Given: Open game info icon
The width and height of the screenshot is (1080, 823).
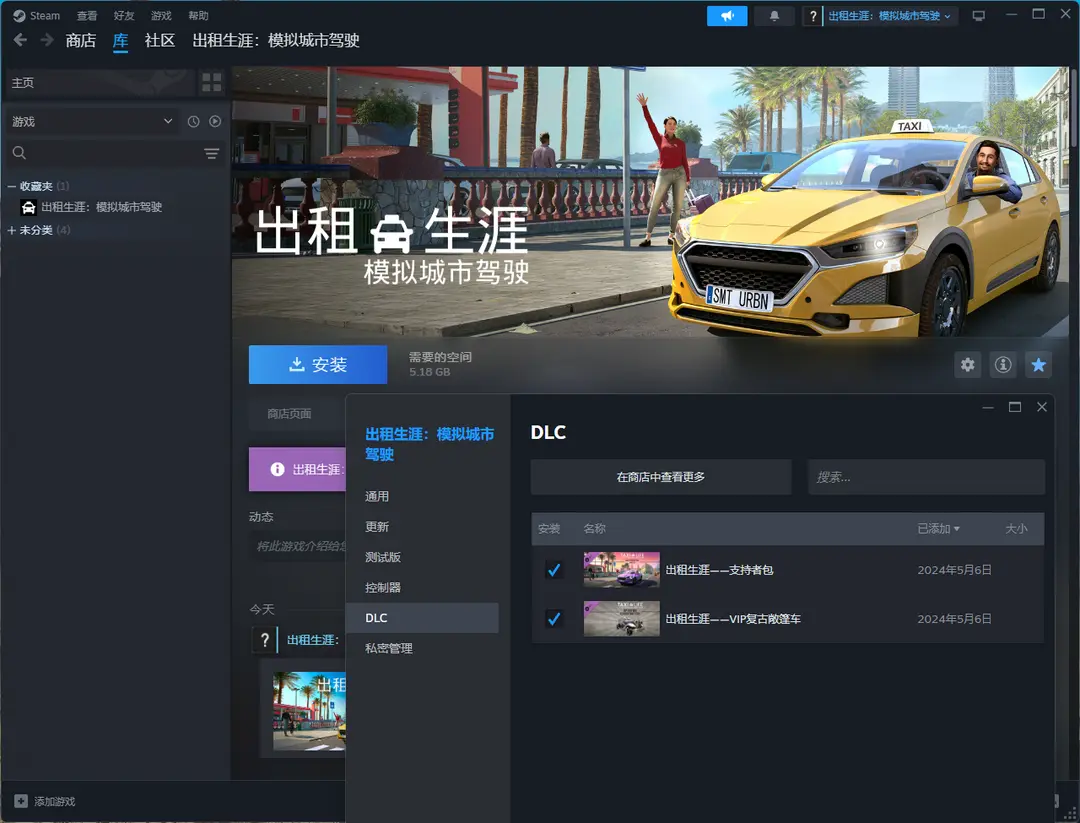Looking at the screenshot, I should click(x=1003, y=364).
